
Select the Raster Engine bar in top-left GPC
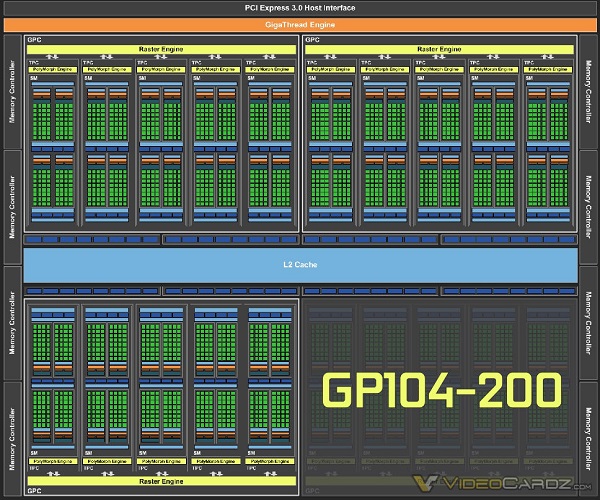coord(161,49)
